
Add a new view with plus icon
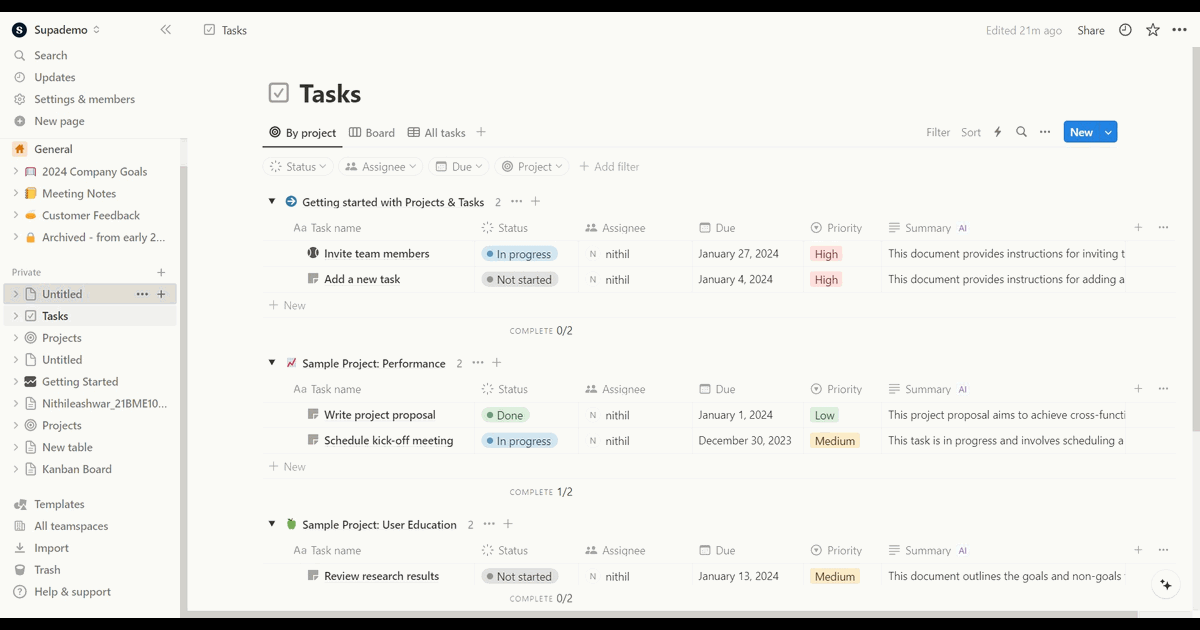pyautogui.click(x=481, y=132)
